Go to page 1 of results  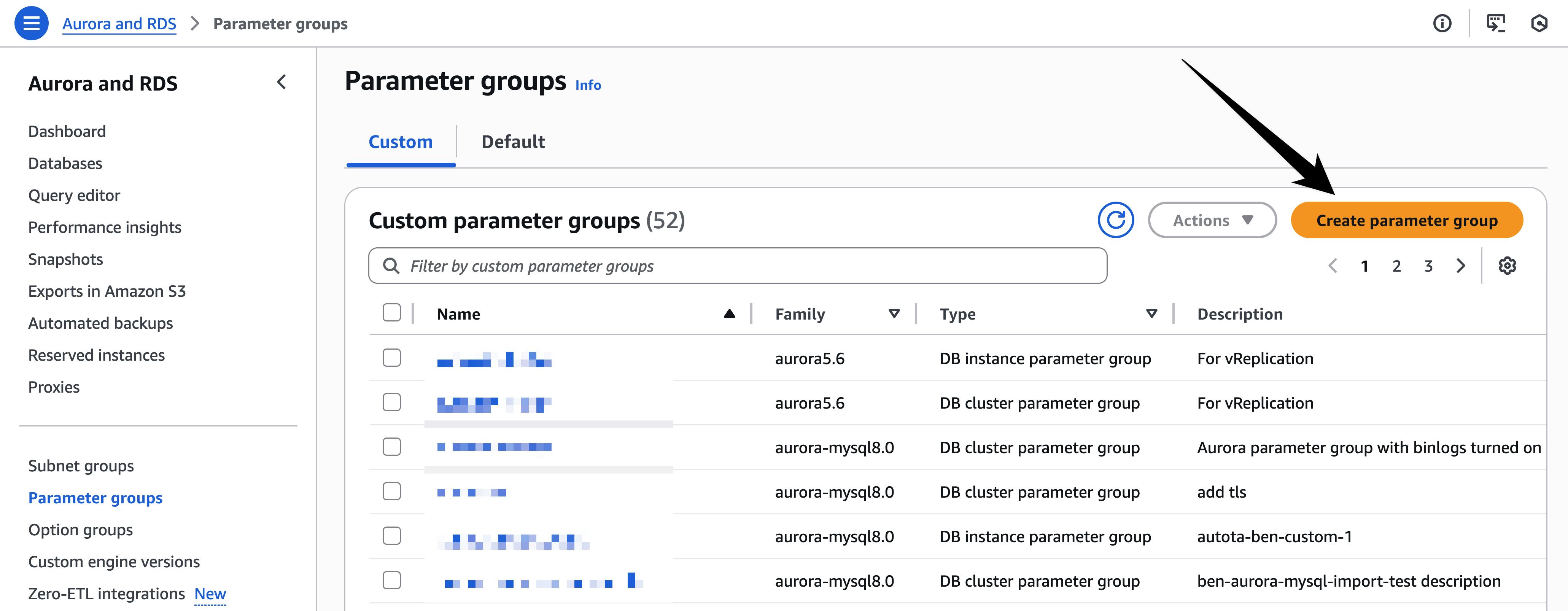pos(1365,266)
